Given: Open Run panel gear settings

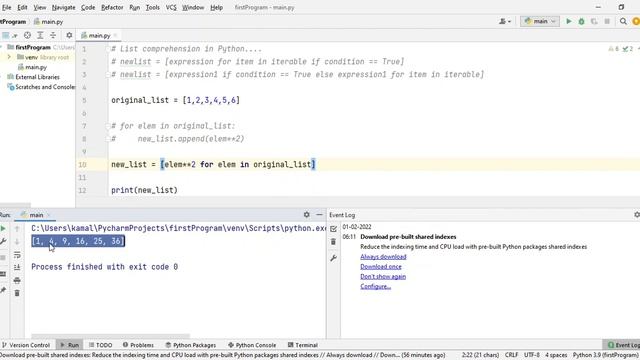Looking at the screenshot, I should tap(307, 215).
